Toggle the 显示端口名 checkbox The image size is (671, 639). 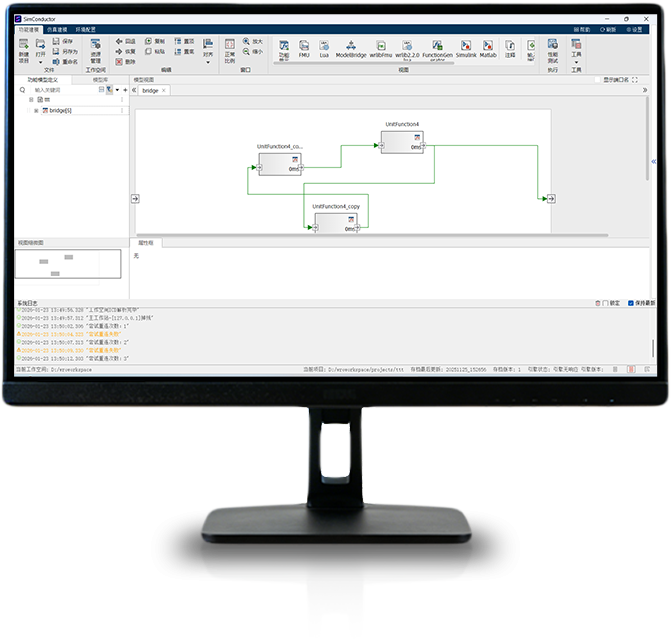pyautogui.click(x=598, y=80)
